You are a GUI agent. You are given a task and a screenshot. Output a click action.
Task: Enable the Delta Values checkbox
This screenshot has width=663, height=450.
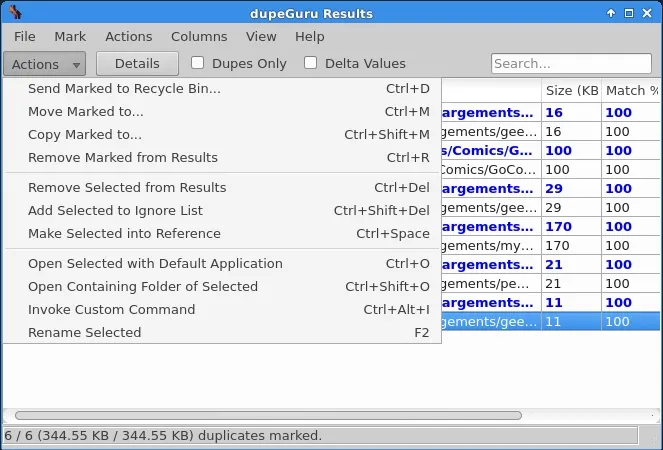coord(311,63)
